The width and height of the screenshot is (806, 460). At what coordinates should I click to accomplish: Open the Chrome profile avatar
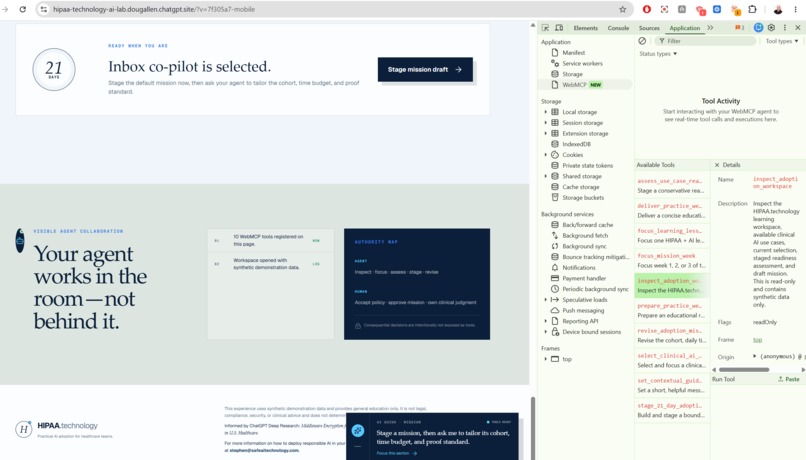tap(778, 9)
